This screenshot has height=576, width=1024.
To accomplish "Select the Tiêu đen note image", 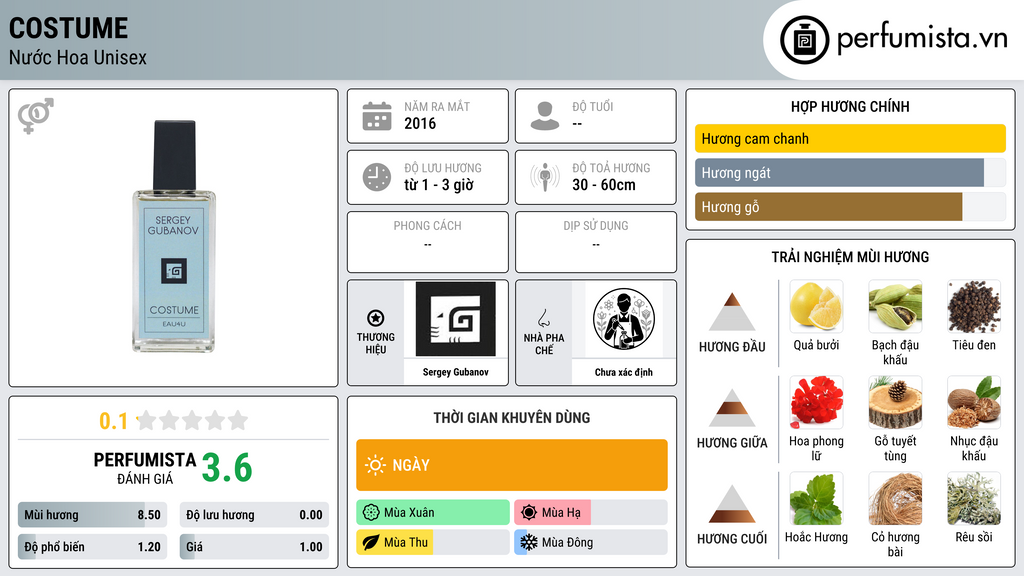I will (x=974, y=306).
